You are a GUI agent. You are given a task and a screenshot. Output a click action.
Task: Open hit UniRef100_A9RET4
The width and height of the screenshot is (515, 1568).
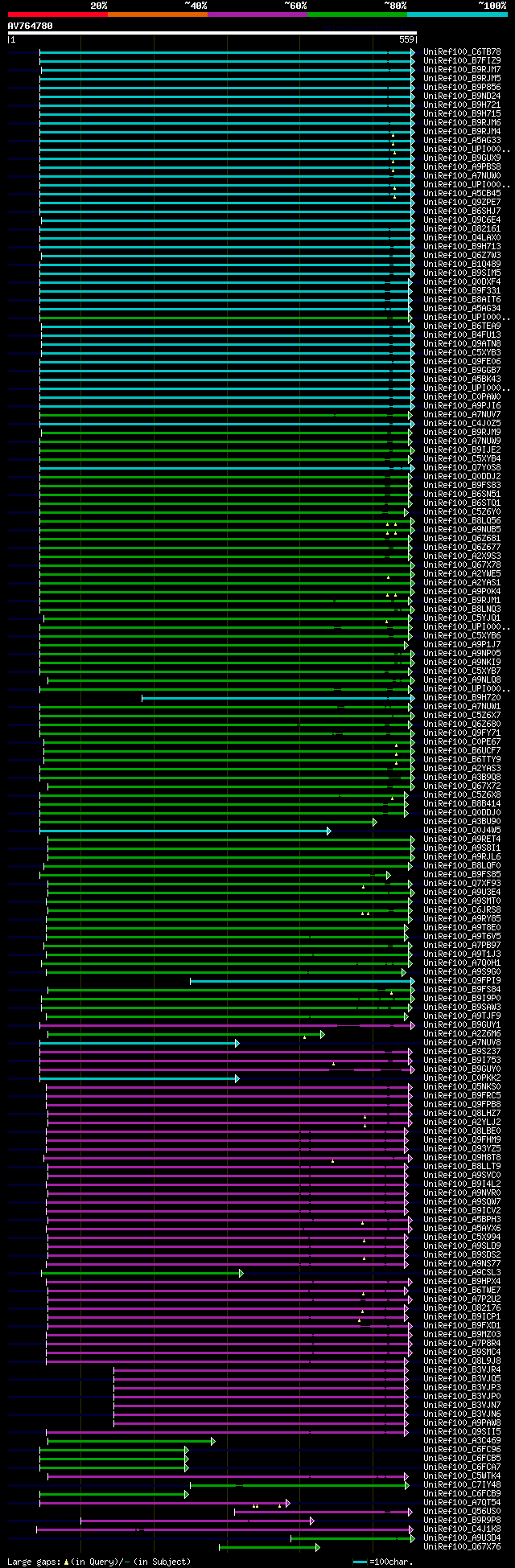click(x=462, y=839)
